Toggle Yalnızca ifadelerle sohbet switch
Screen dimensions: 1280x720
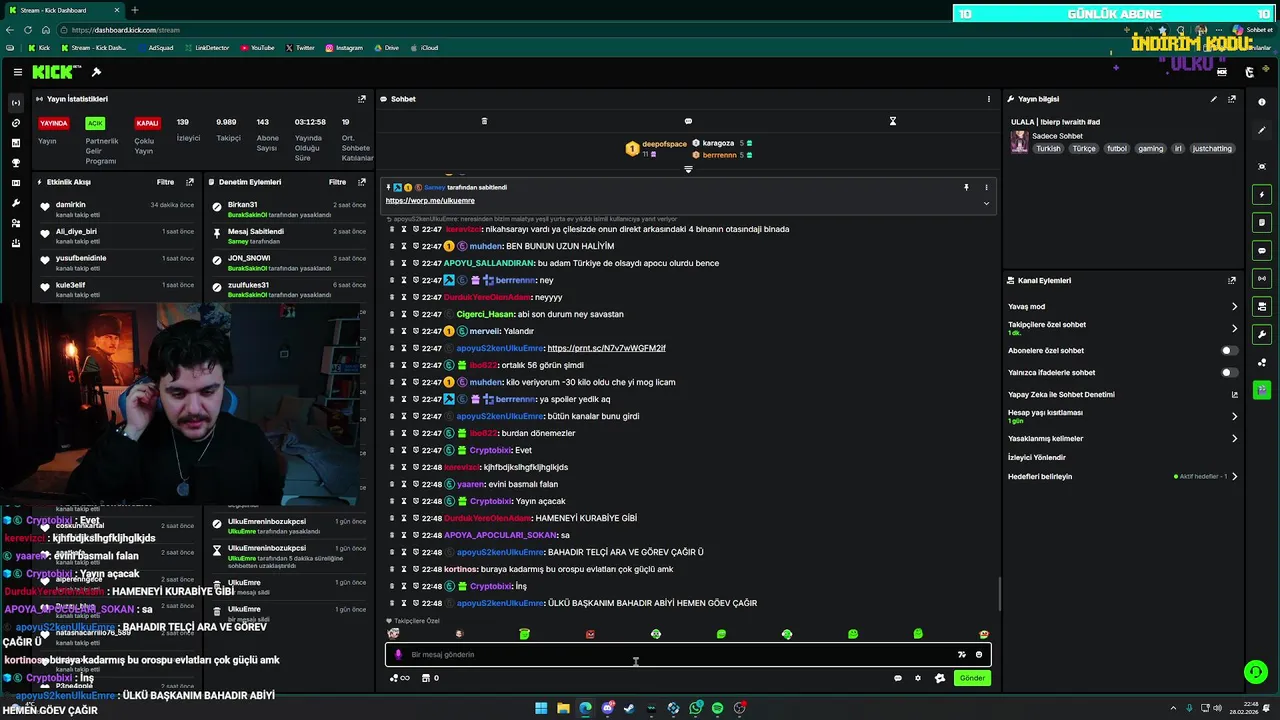1230,373
